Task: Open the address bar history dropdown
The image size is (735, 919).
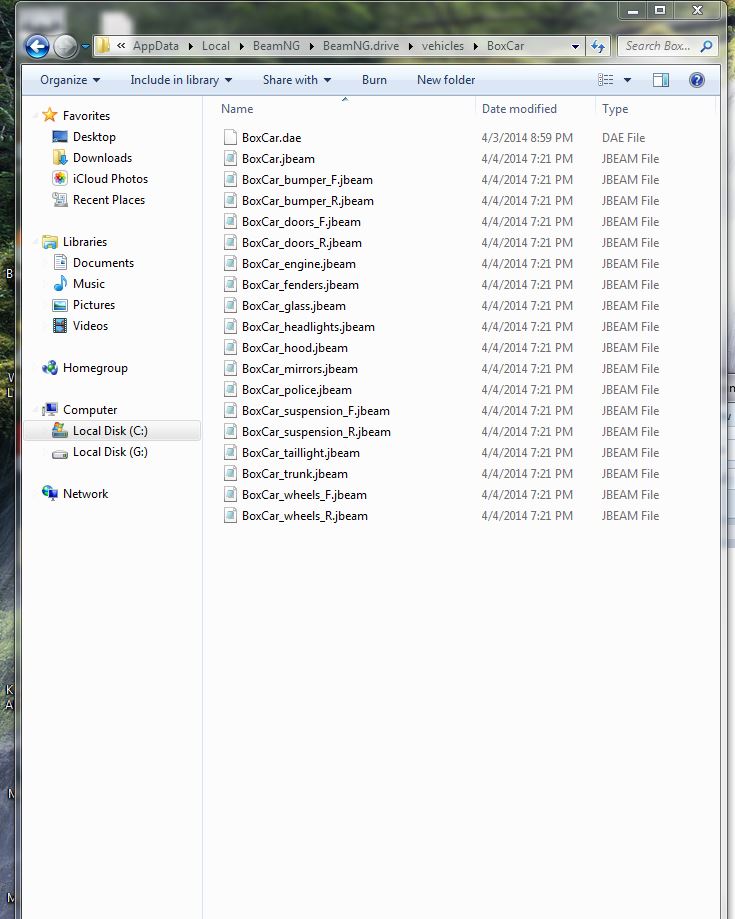Action: pyautogui.click(x=575, y=46)
